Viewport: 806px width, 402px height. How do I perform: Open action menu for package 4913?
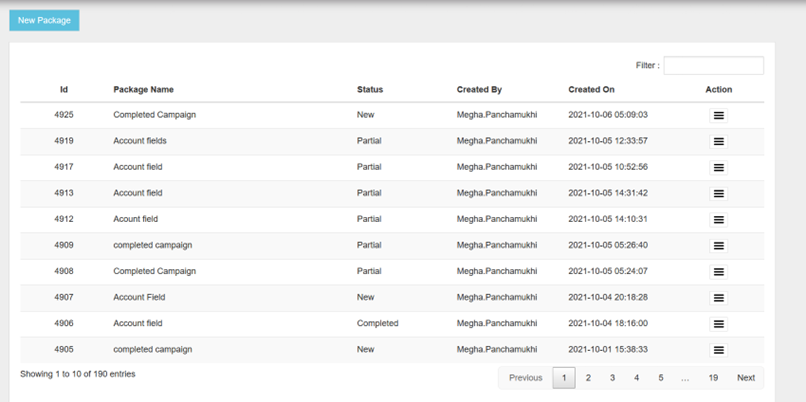click(x=718, y=194)
